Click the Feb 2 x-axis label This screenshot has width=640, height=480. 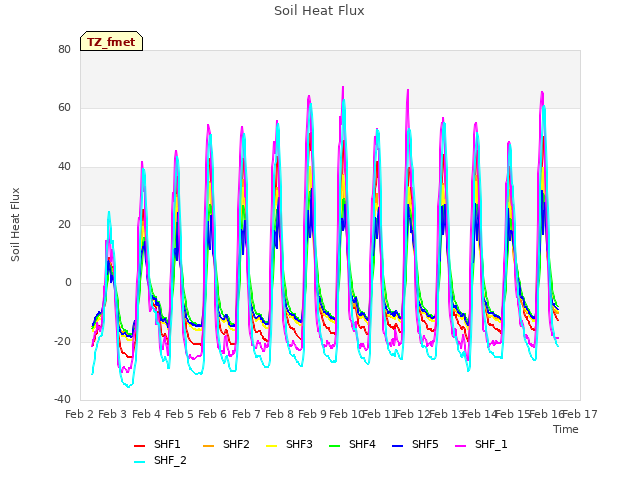coord(80,414)
